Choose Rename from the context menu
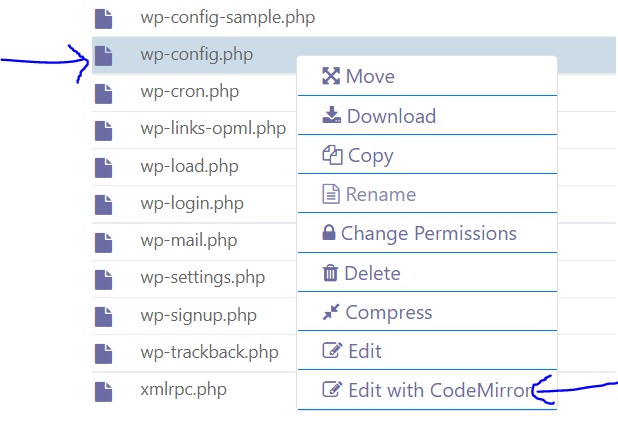 427,194
